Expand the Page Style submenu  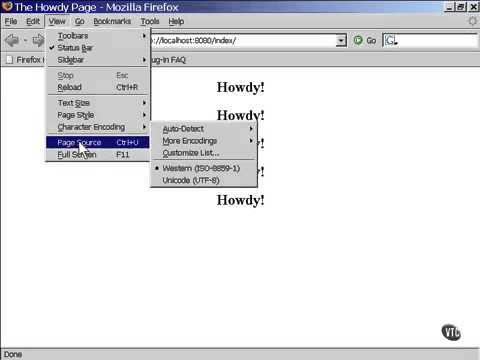click(97, 115)
